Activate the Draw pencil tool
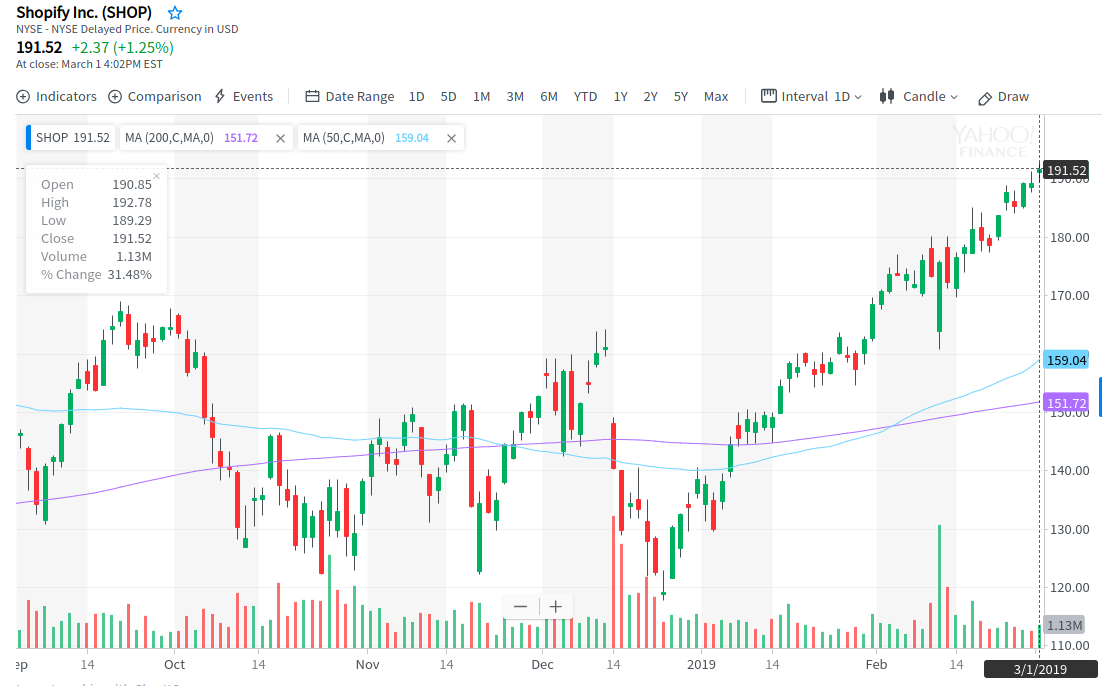Screen dimensions: 1102x686 tap(1003, 97)
